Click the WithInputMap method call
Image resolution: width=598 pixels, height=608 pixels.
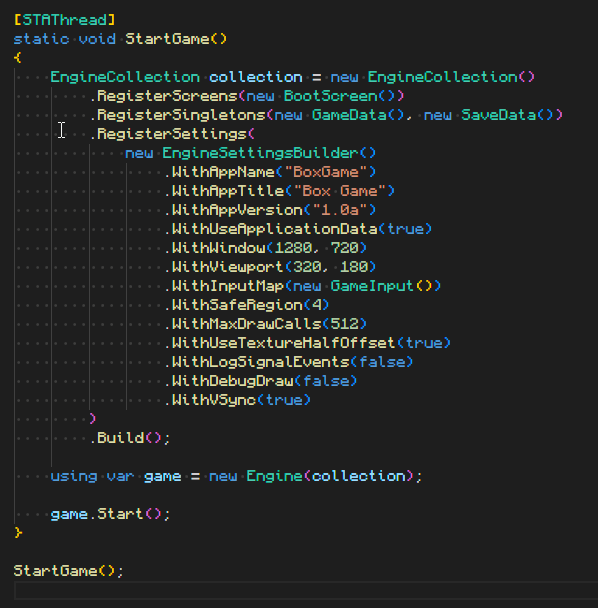[x=228, y=286]
